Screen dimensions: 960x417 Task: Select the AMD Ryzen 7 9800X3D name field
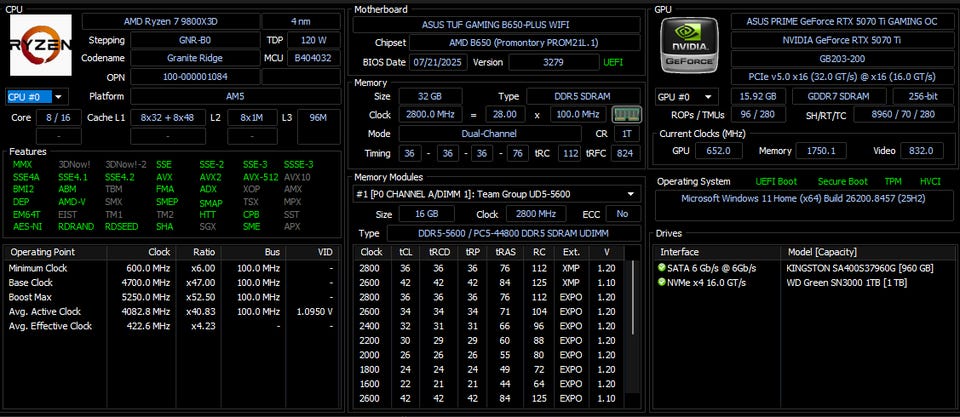[171, 21]
